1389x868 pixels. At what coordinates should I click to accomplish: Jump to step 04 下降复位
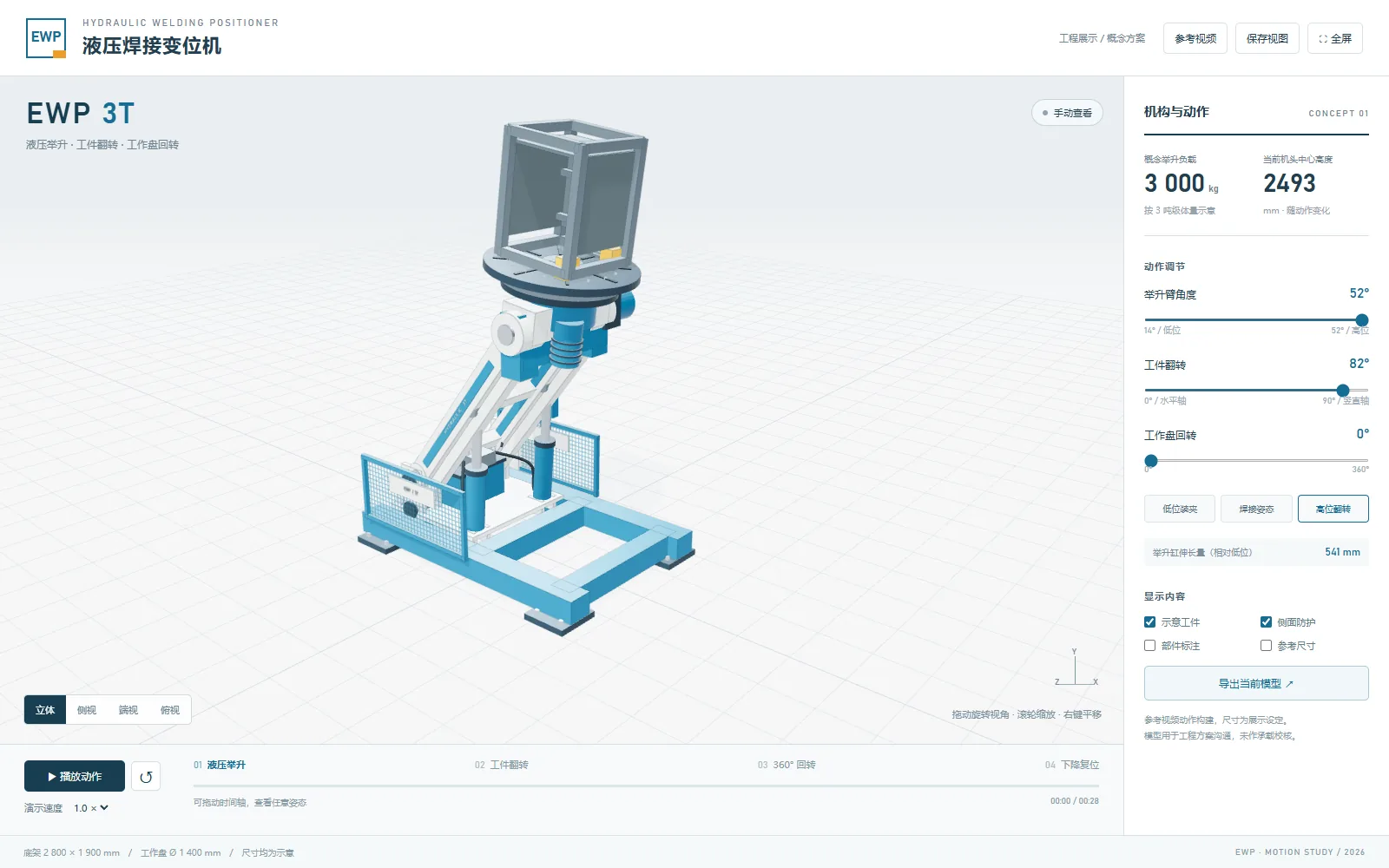click(1072, 765)
